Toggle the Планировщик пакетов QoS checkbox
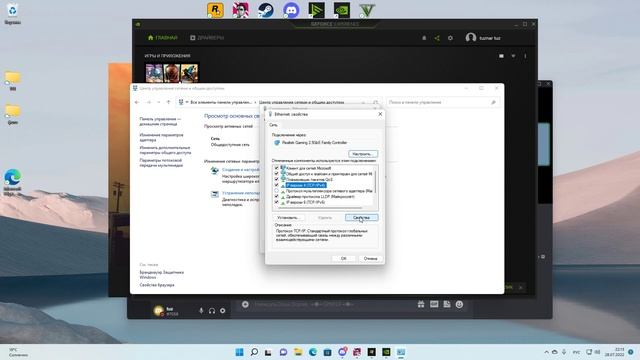 [276, 179]
